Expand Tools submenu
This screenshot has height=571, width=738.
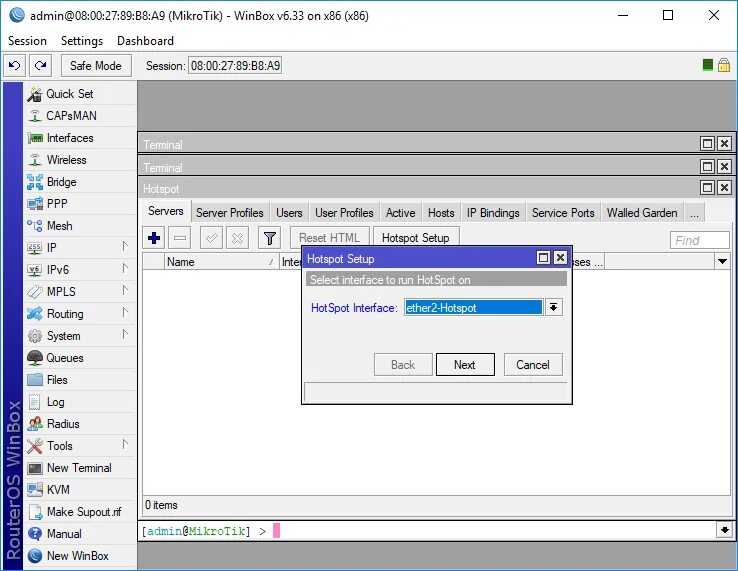point(125,444)
